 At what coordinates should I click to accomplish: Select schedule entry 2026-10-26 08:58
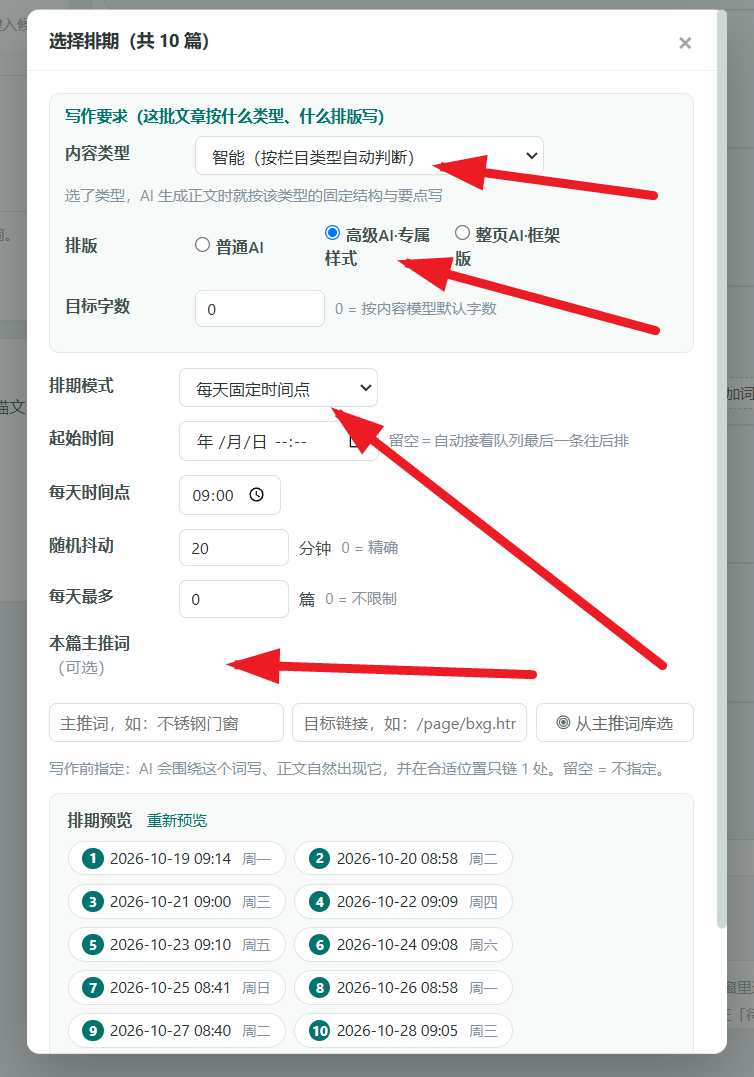click(x=403, y=987)
